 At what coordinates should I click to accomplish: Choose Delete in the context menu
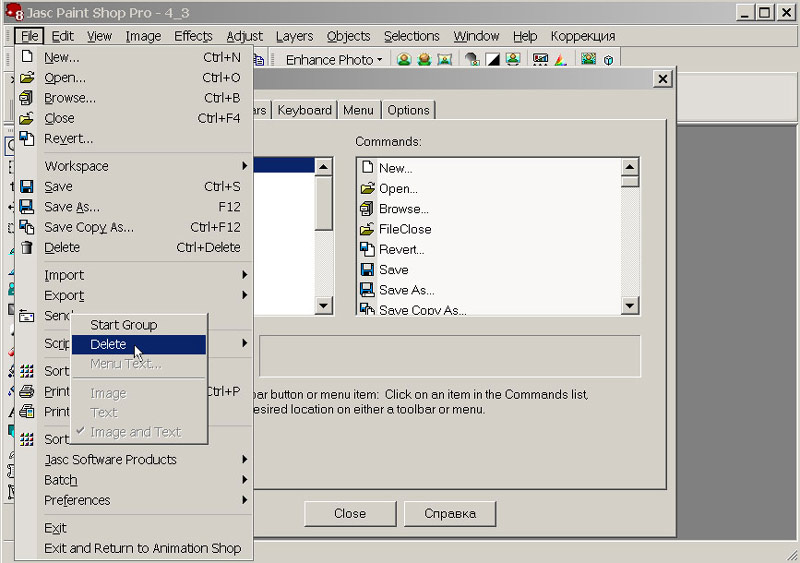click(x=109, y=344)
